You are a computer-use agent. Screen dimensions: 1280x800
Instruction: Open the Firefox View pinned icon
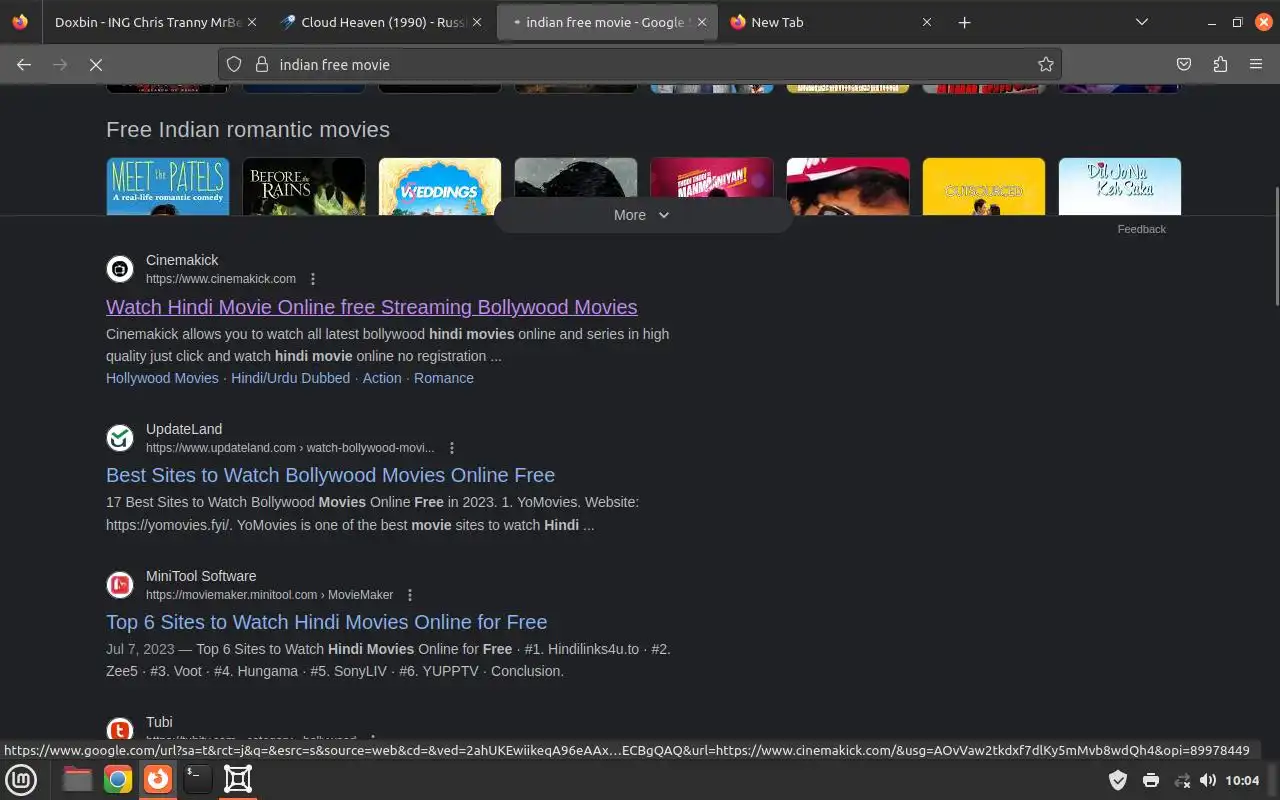pyautogui.click(x=21, y=22)
